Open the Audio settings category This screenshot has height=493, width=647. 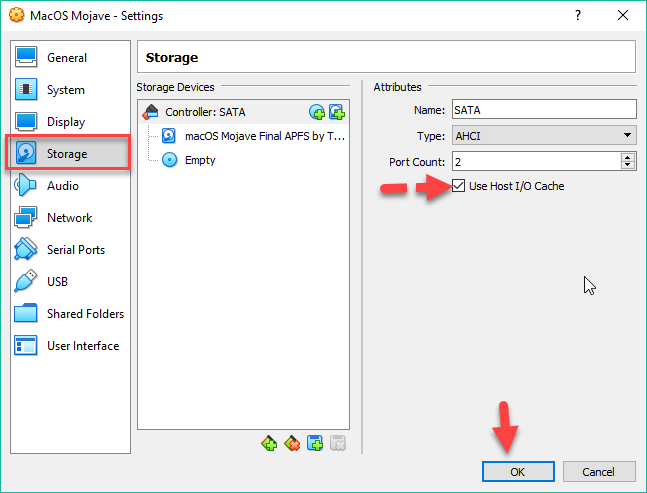62,186
